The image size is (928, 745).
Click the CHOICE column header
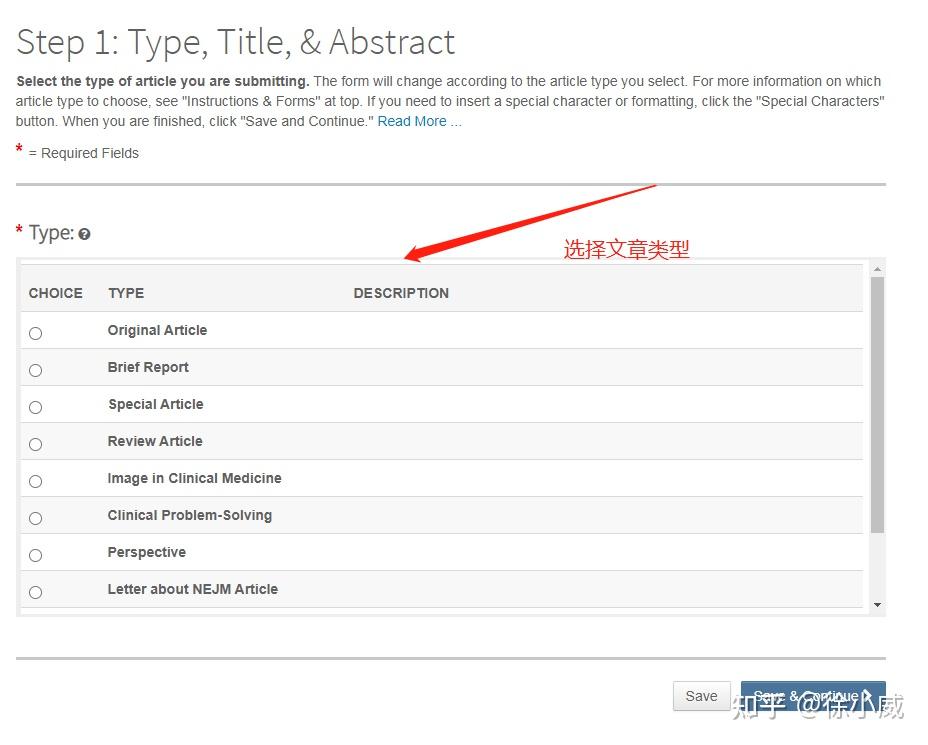pyautogui.click(x=56, y=293)
